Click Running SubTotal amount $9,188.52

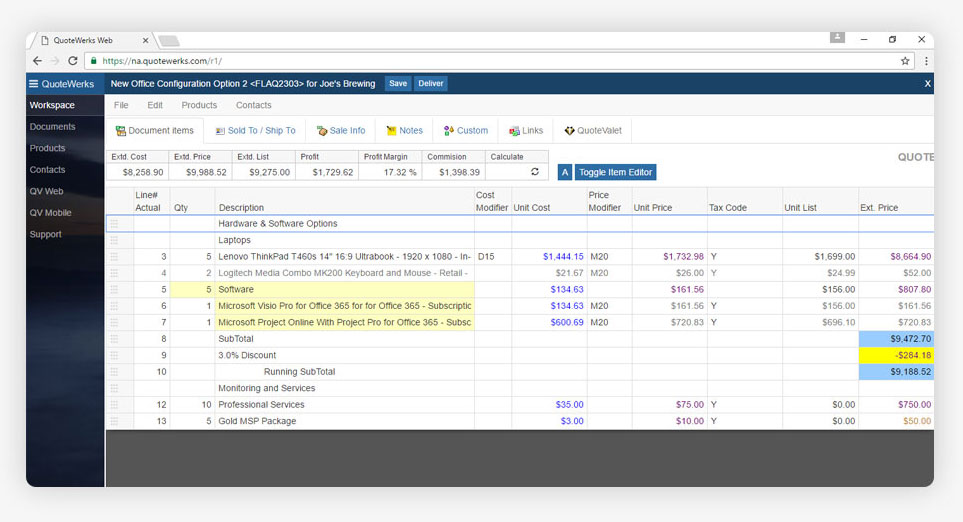pos(896,372)
